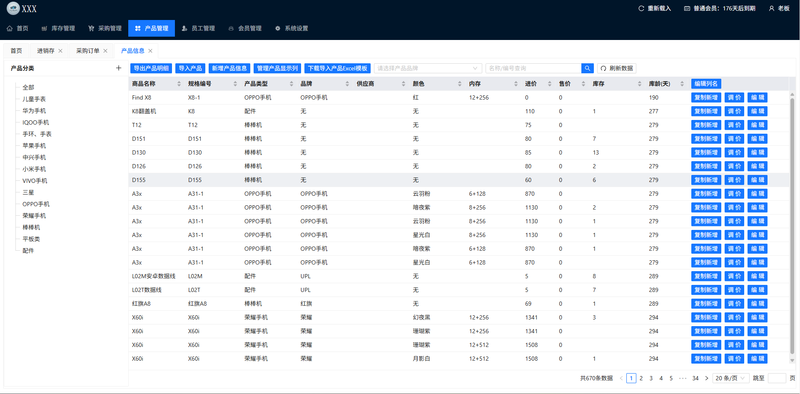Focus the 名称/编号查询 search field
Screen dimensions: 800x394
click(533, 68)
